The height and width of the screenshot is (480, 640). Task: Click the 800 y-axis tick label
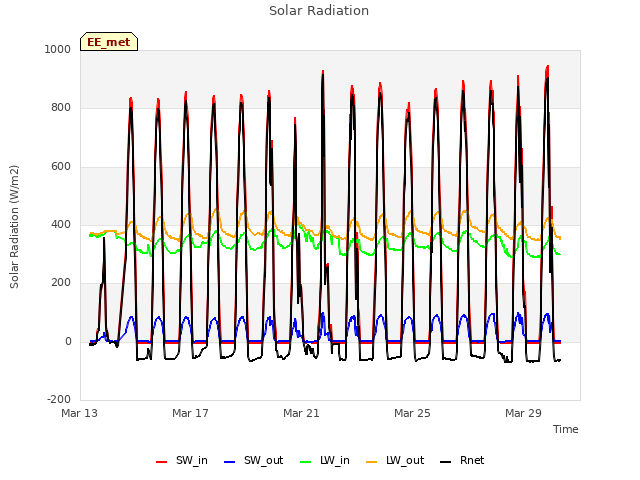point(61,108)
